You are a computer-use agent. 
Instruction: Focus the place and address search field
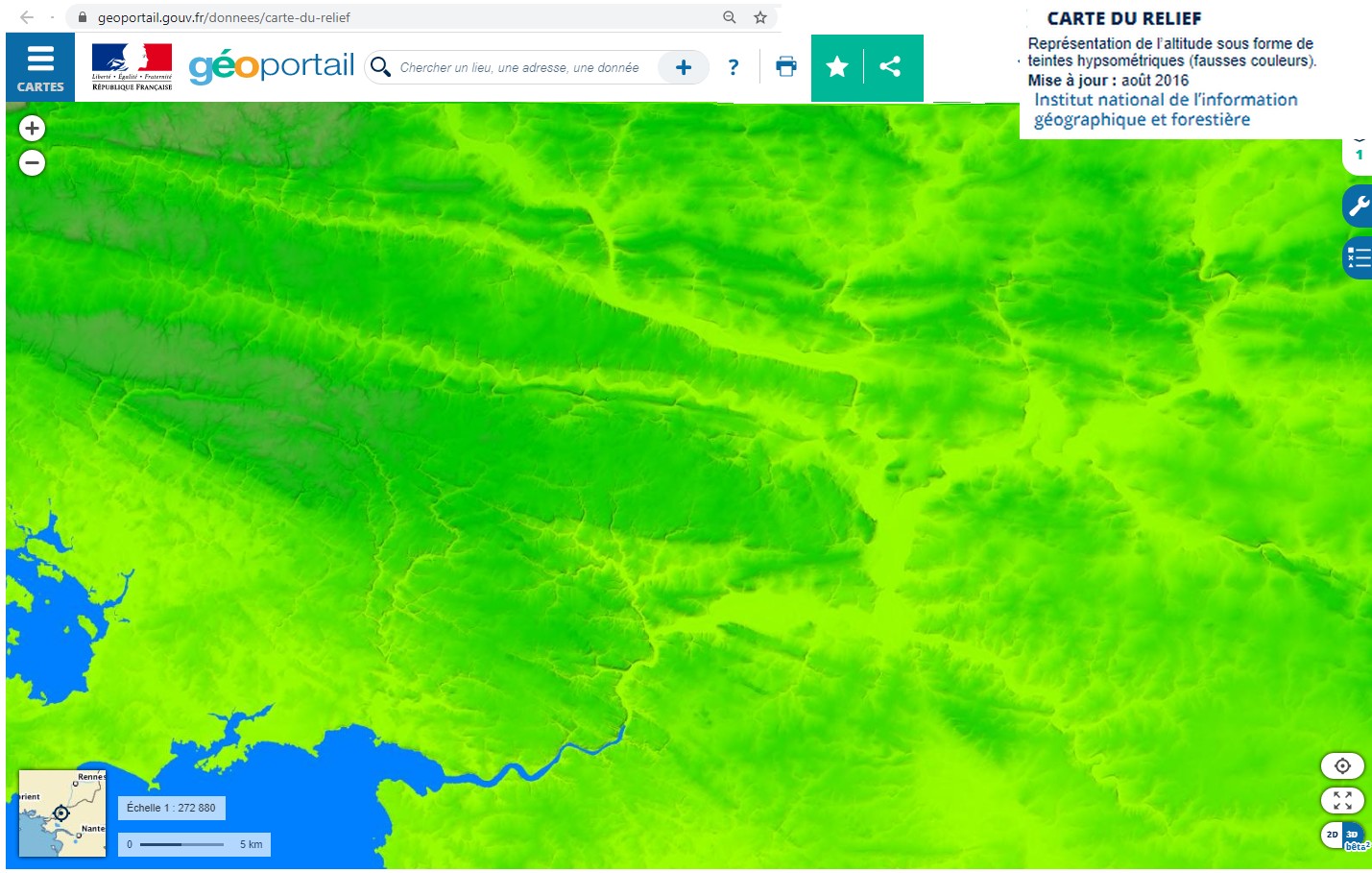tap(519, 67)
